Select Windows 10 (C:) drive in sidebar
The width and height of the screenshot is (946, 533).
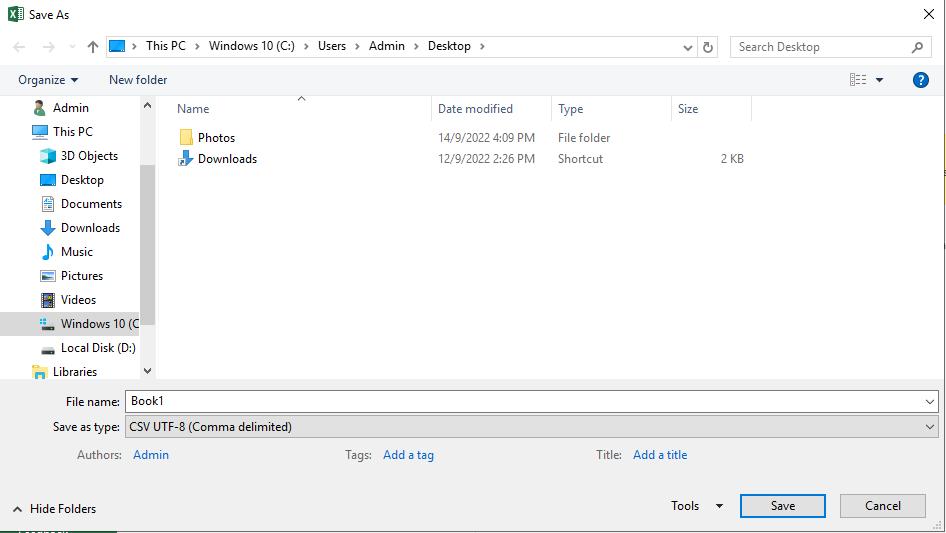tap(69, 324)
